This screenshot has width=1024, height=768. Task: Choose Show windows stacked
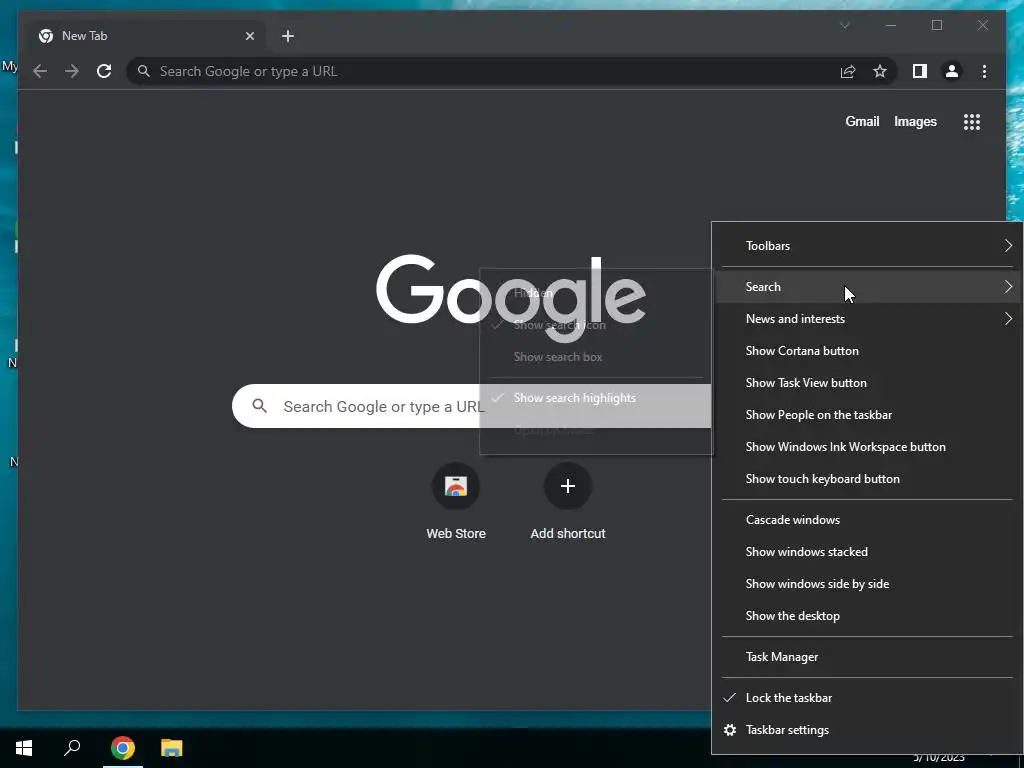(867, 552)
